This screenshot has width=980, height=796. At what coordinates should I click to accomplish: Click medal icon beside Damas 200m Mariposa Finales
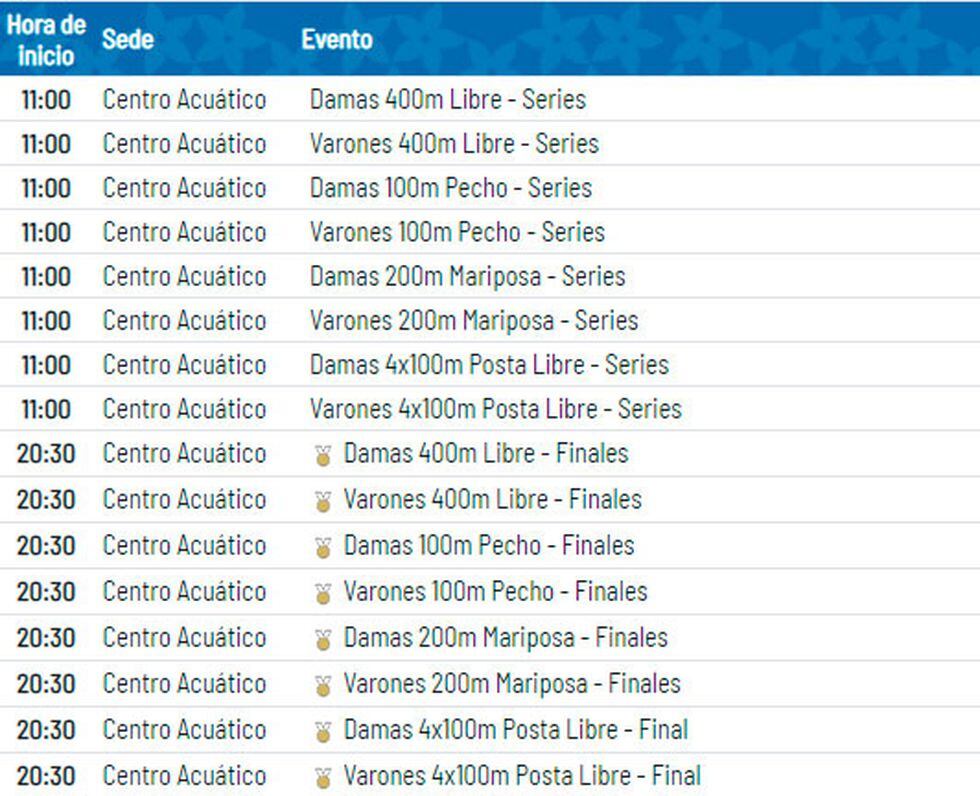(322, 640)
